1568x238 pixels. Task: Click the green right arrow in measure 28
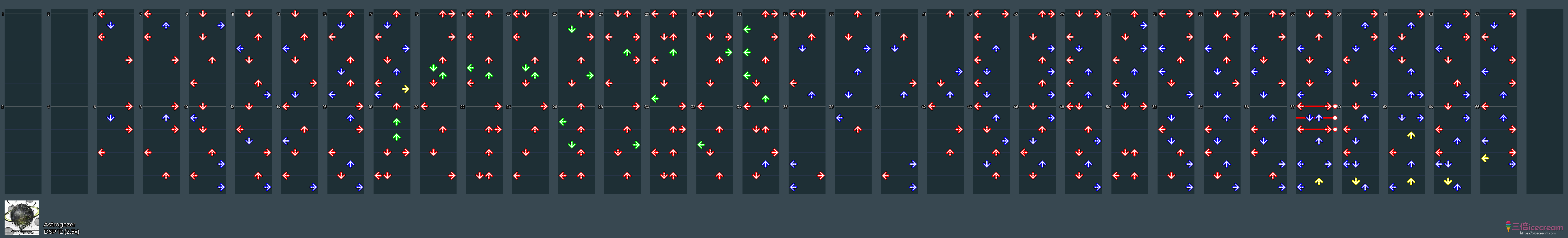636,145
